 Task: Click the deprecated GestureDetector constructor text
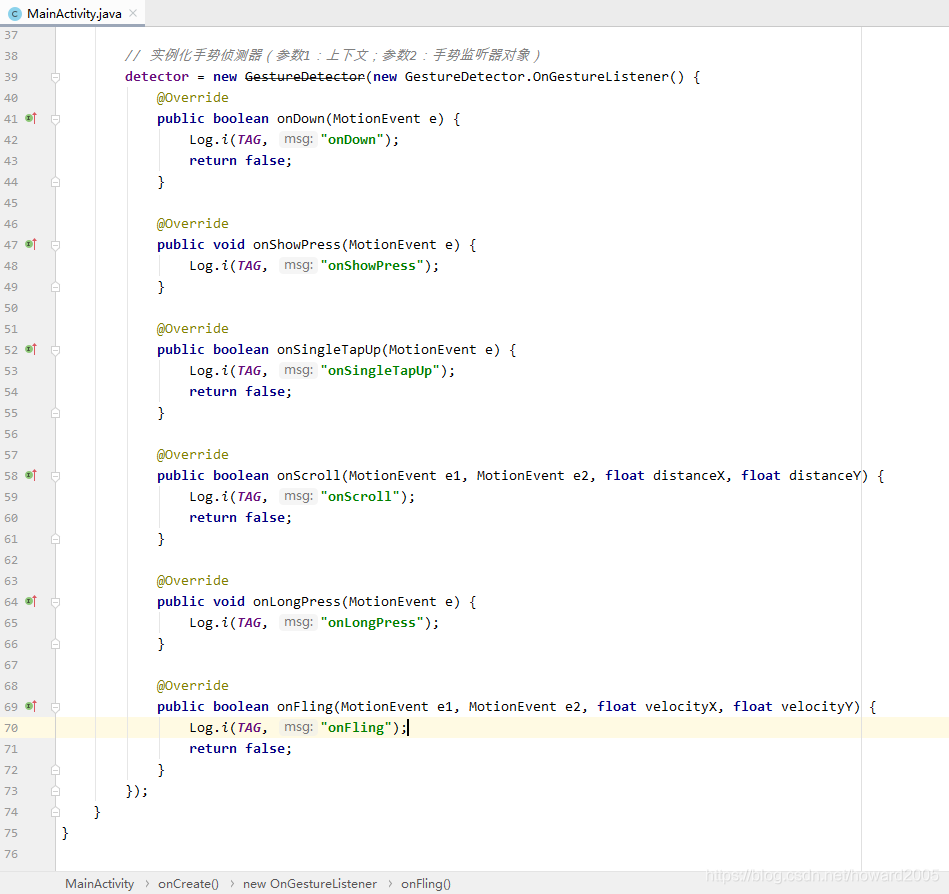304,76
